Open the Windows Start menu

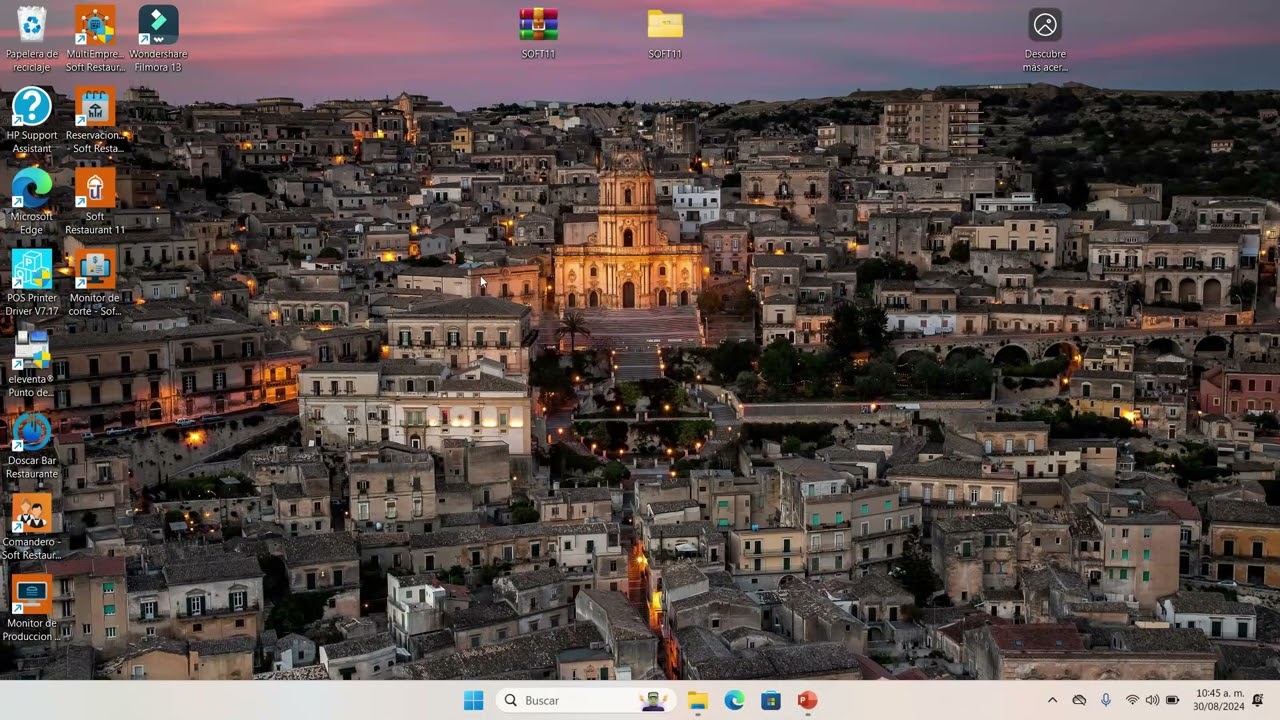pos(474,700)
